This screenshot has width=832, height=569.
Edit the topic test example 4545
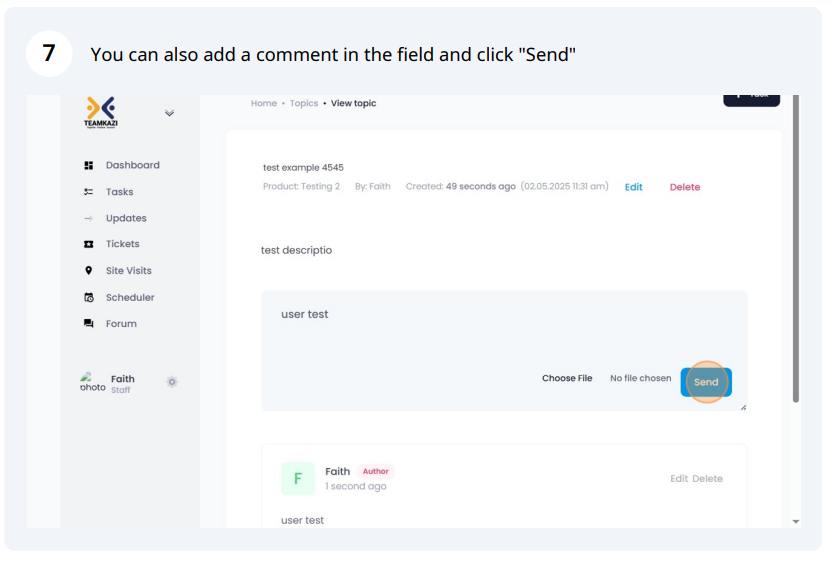pos(634,187)
